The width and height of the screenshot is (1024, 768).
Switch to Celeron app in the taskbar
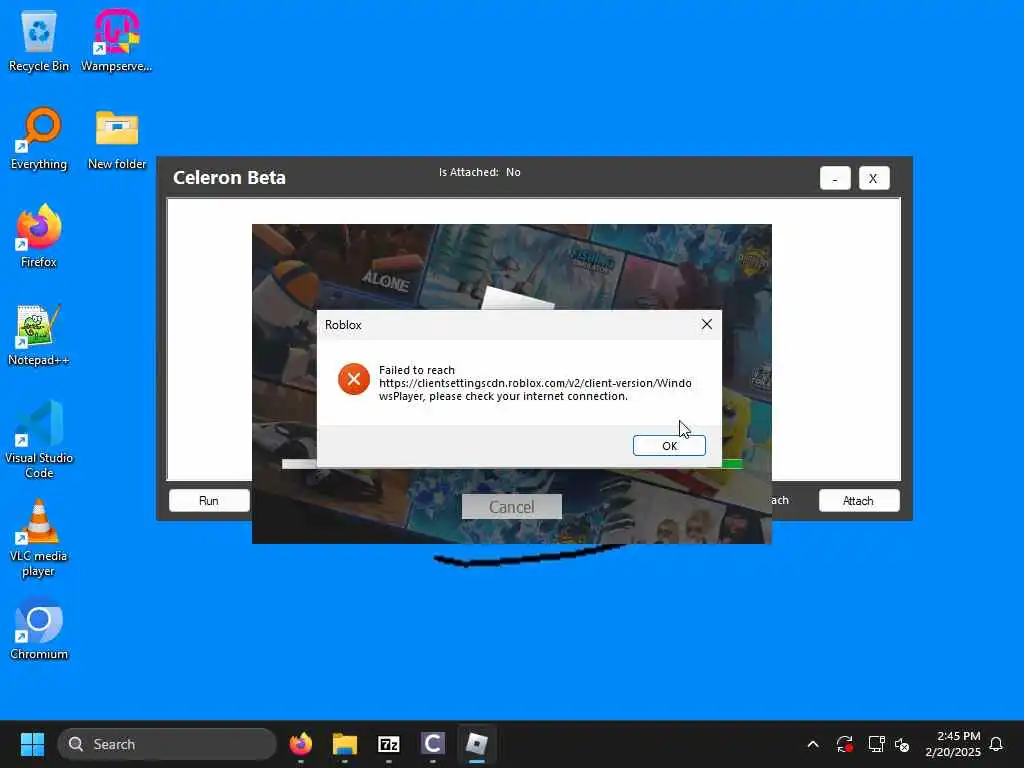(x=432, y=744)
